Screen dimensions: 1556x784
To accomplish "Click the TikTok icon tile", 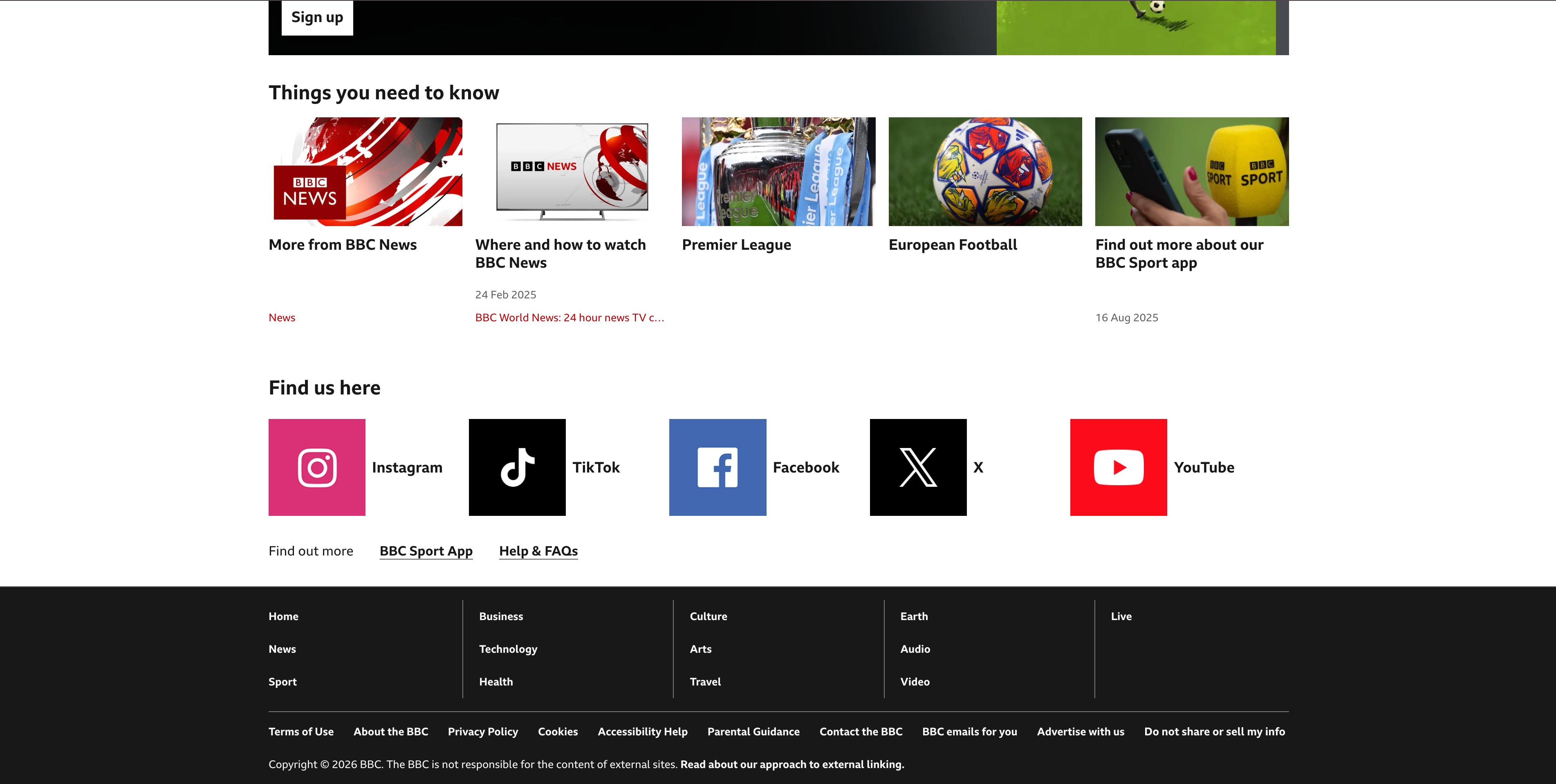I will click(517, 467).
